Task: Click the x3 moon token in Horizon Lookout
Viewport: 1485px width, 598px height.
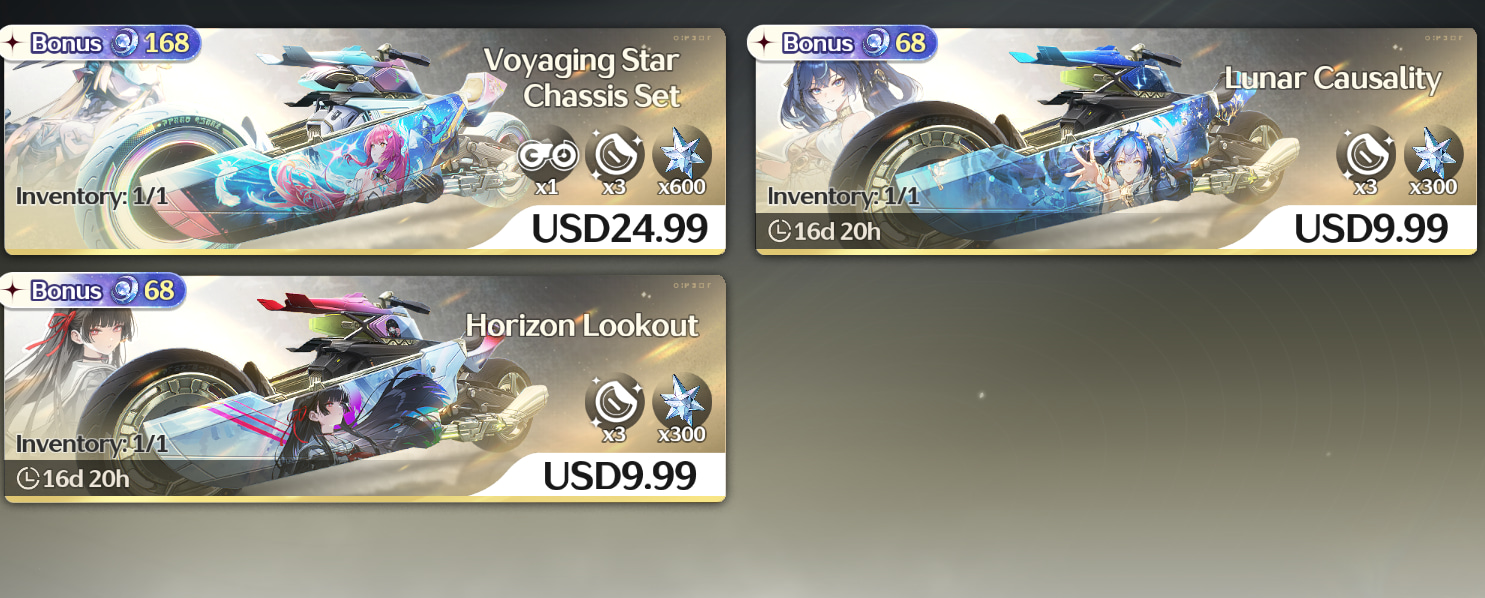Action: pos(615,403)
